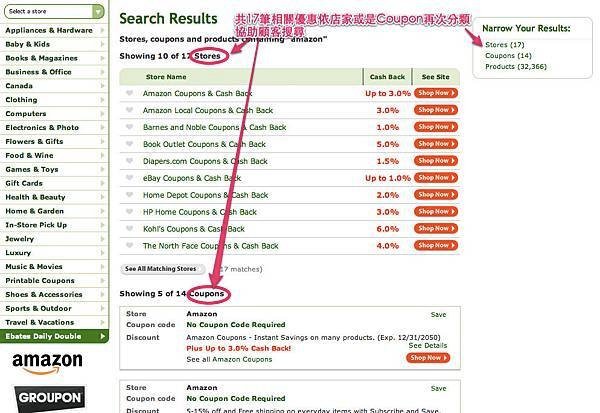The image size is (600, 413).
Task: Click the Amazon logo in sidebar
Action: (x=47, y=363)
